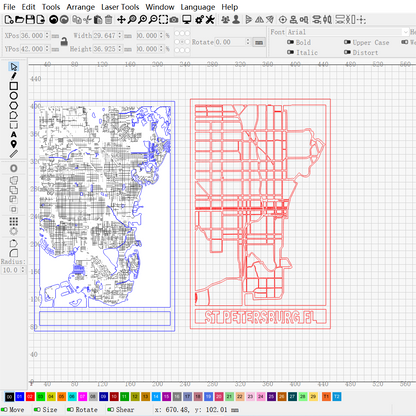Select the red ST PETERSBURG FL text
416x416 pixels.
click(x=260, y=317)
